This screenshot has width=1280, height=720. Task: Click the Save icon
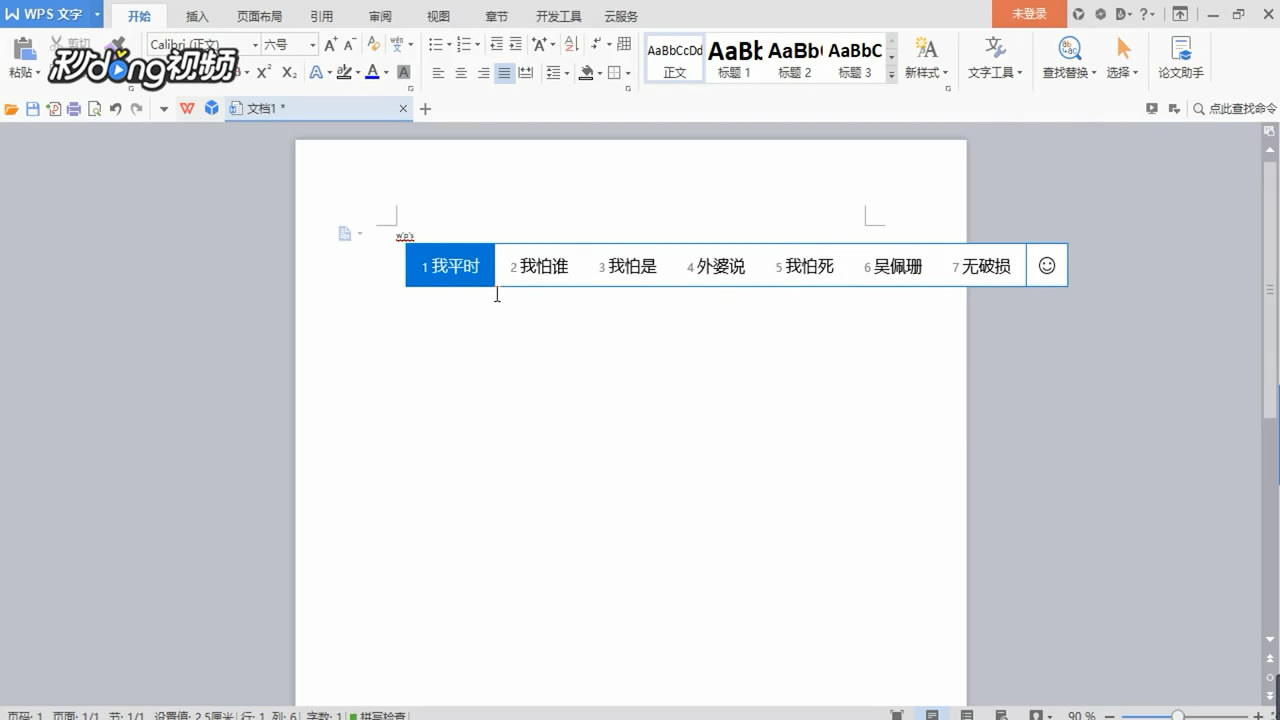pyautogui.click(x=33, y=108)
